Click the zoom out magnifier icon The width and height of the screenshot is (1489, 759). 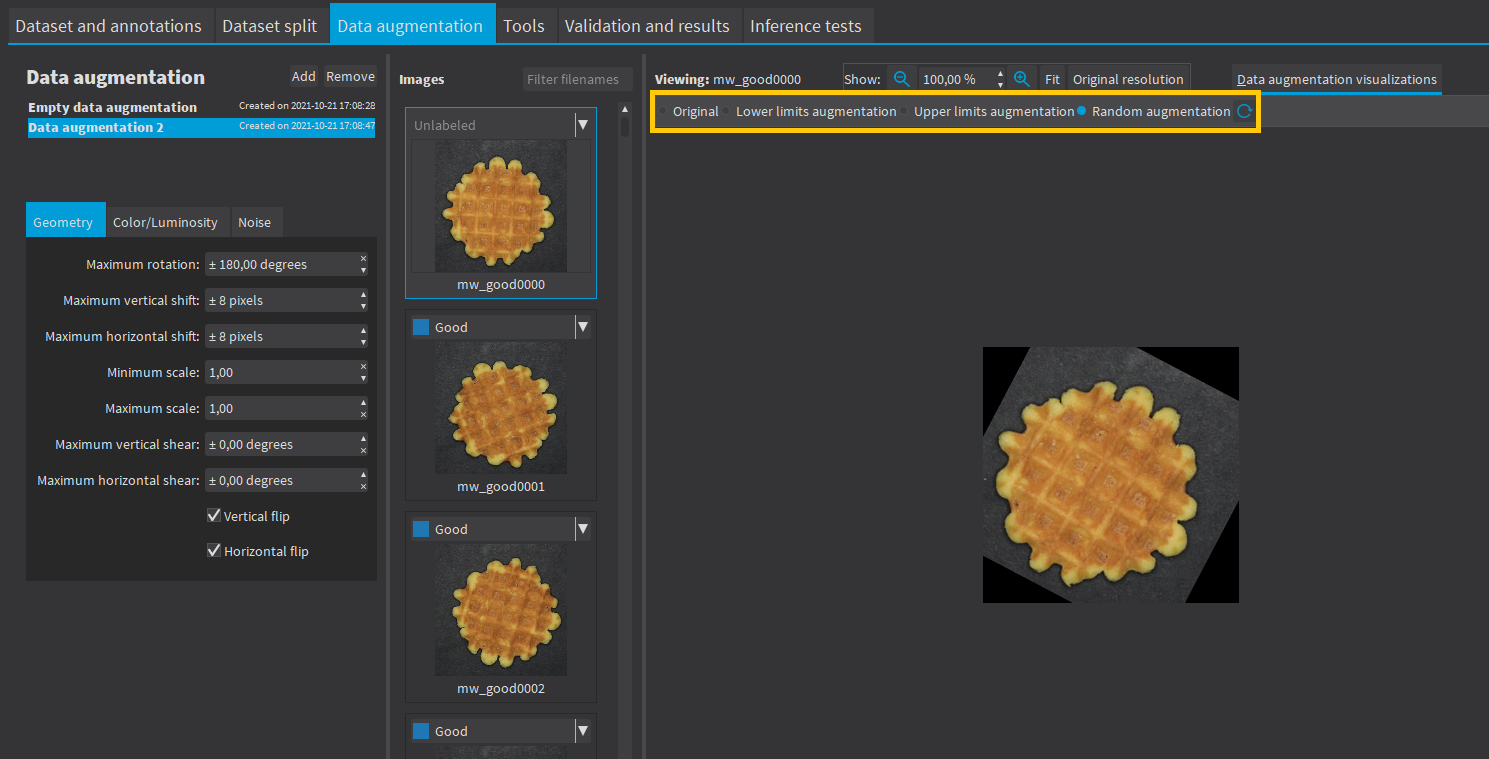click(902, 78)
